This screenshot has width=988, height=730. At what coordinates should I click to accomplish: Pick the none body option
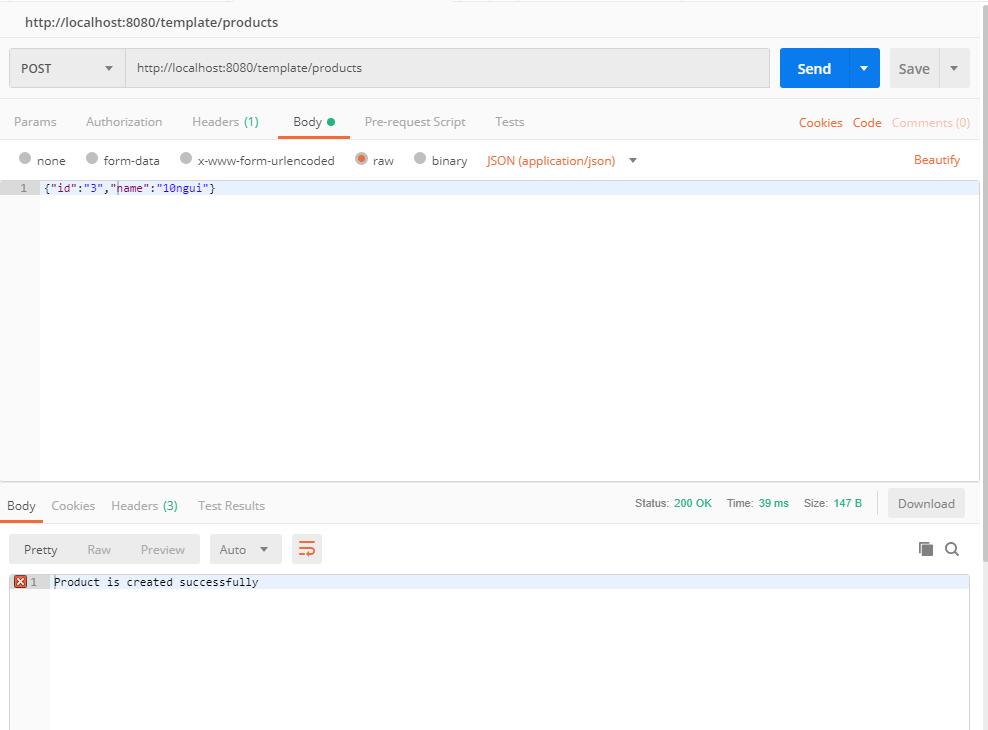pos(25,159)
